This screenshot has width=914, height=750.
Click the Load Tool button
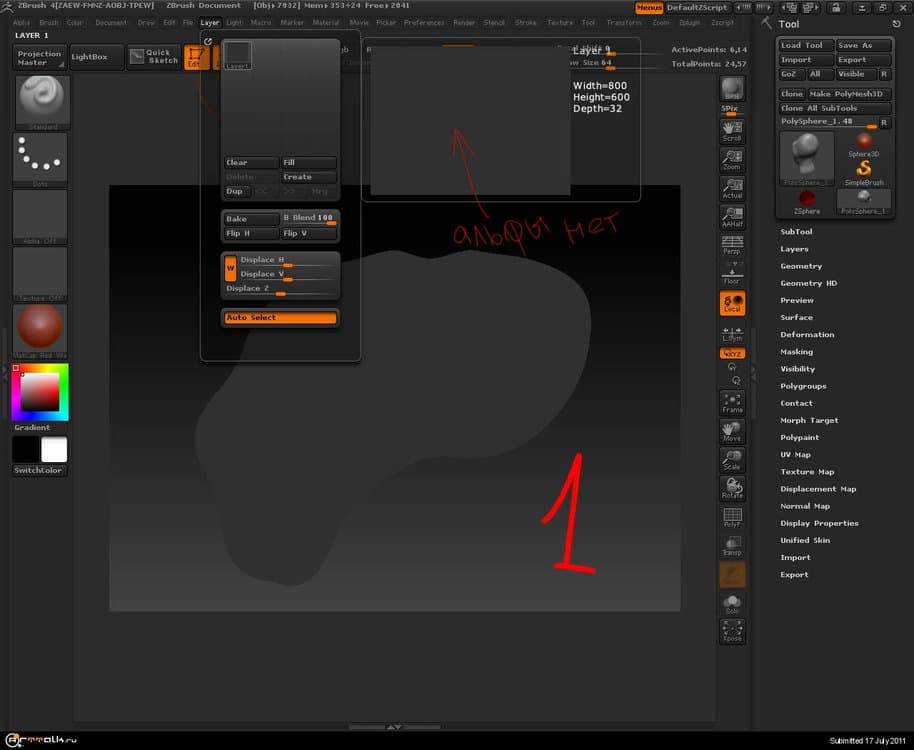click(802, 45)
